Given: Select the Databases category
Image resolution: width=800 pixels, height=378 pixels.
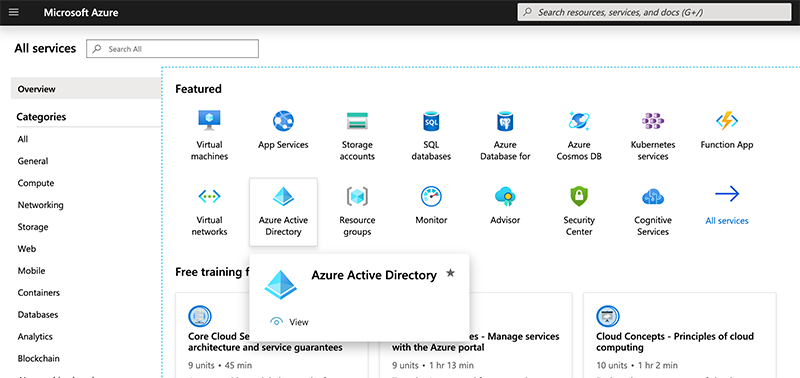Looking at the screenshot, I should (x=38, y=315).
